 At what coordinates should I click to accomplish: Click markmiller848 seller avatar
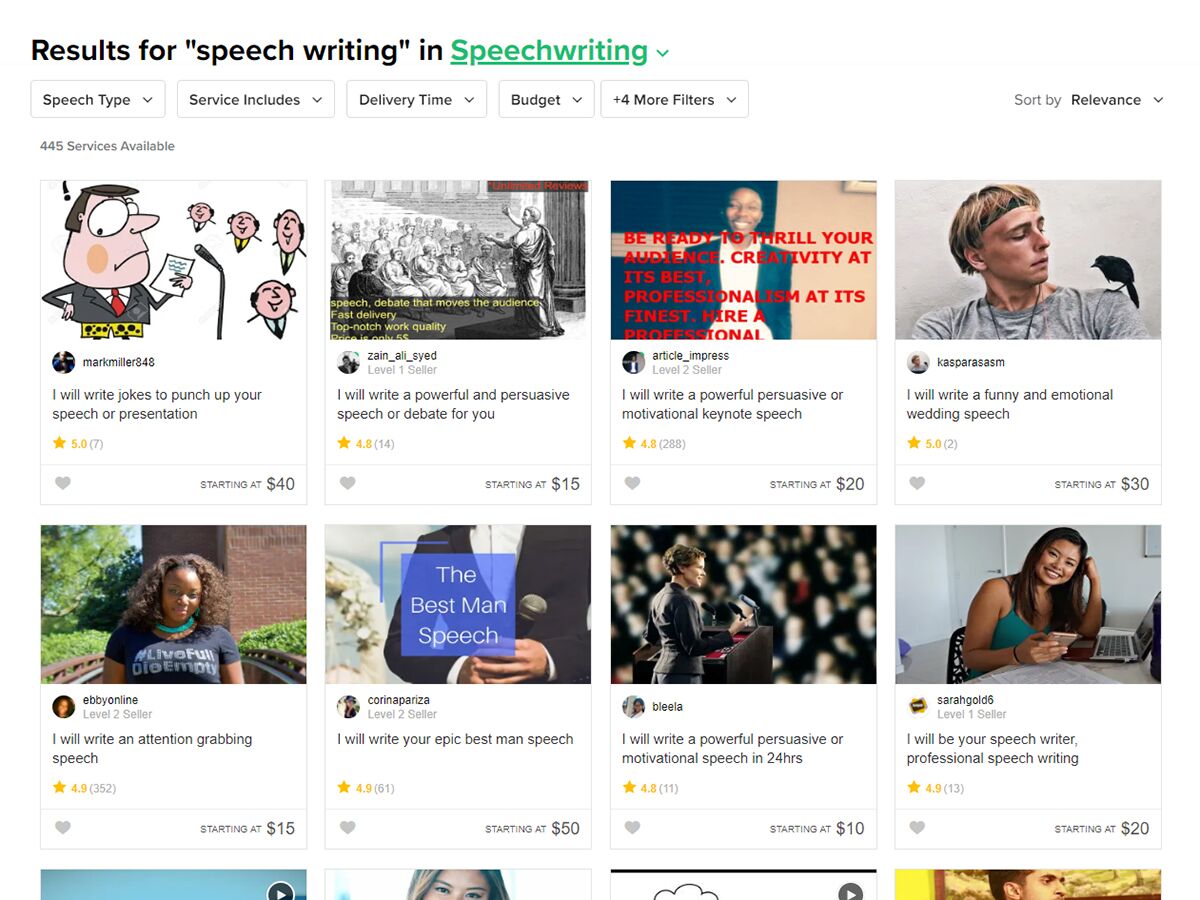(64, 362)
